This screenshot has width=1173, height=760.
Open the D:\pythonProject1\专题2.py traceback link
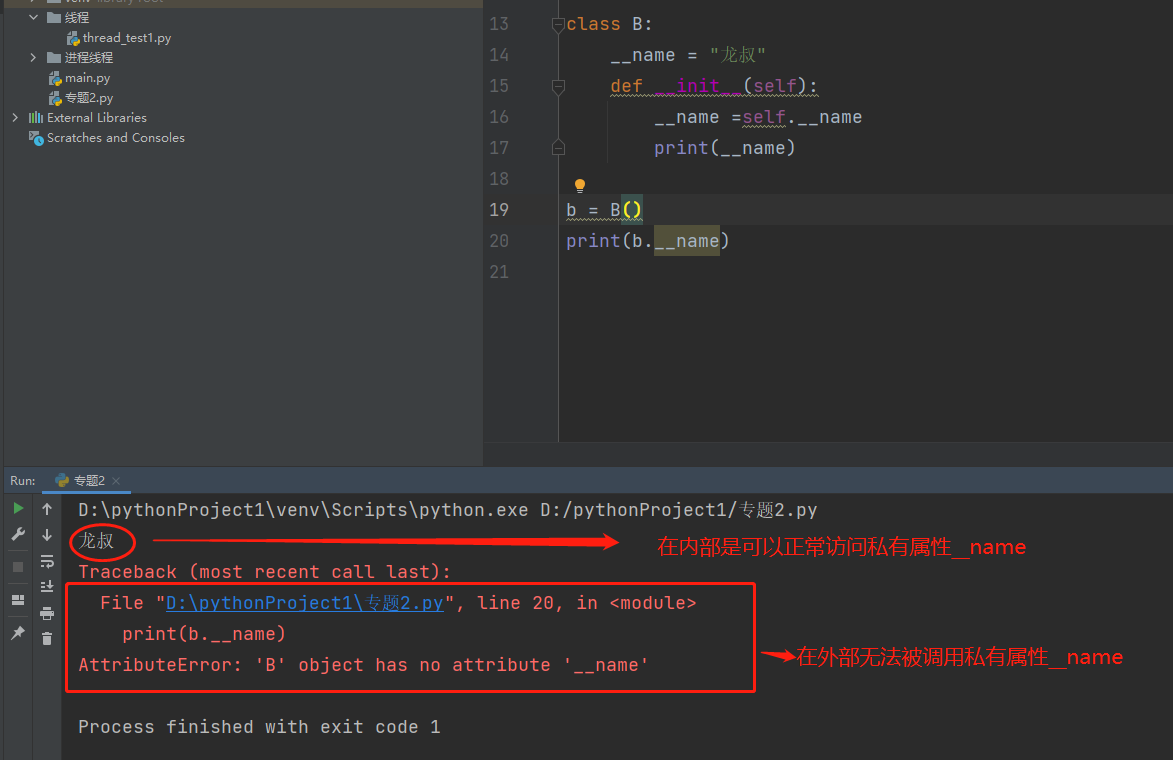point(304,603)
